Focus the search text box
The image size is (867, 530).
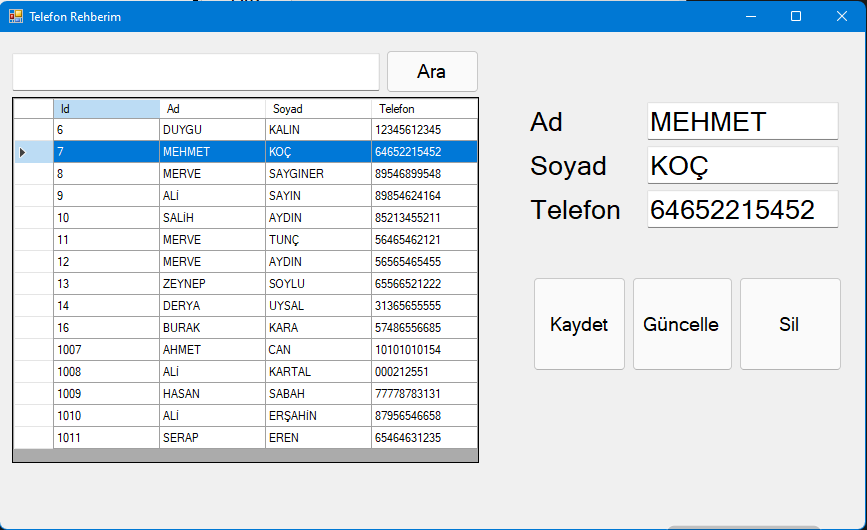(196, 72)
